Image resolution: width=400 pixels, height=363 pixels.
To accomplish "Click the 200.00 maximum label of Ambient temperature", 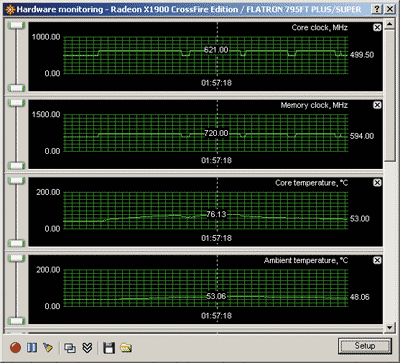I will [x=48, y=270].
